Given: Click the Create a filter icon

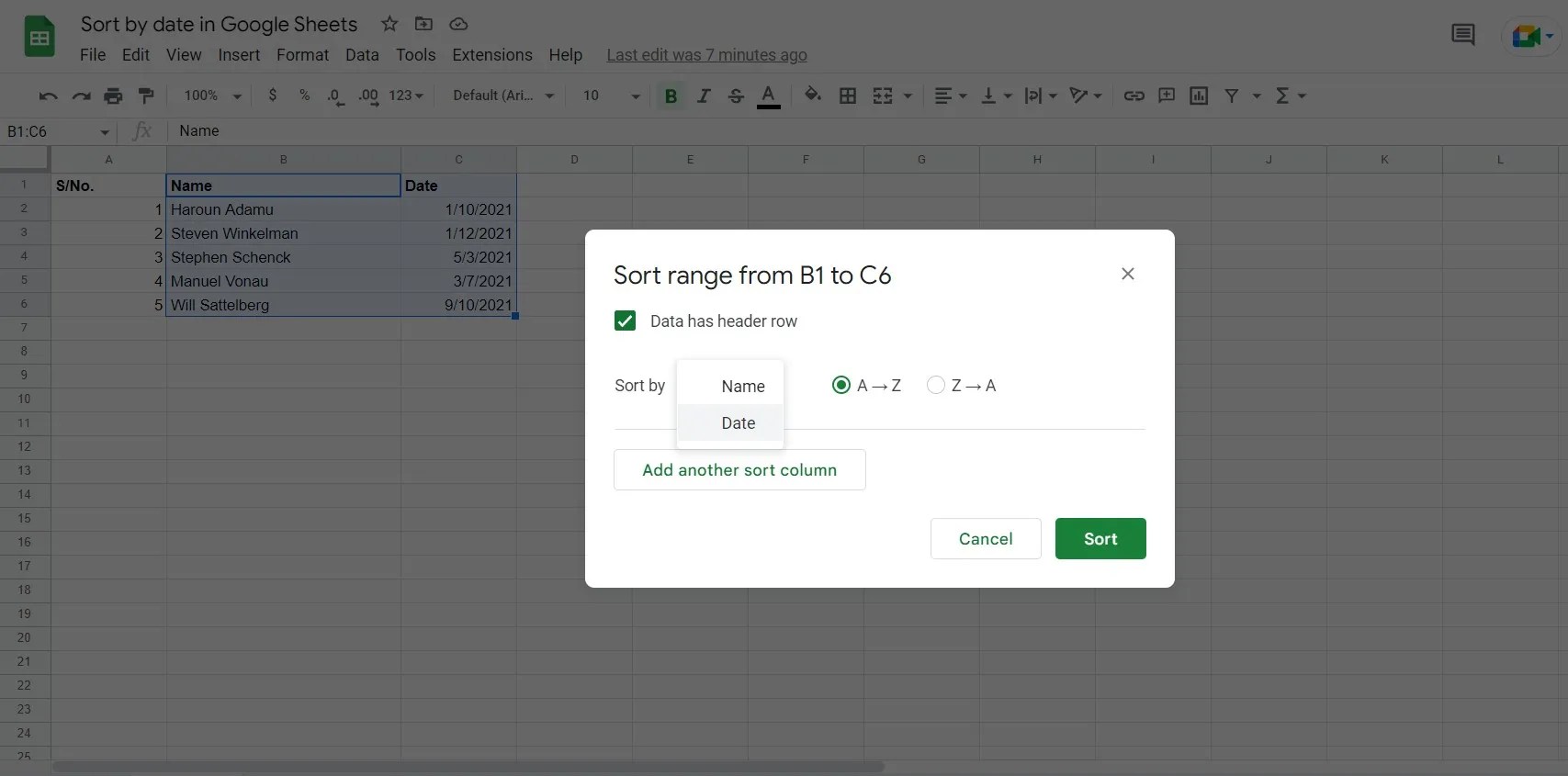Looking at the screenshot, I should tap(1232, 96).
